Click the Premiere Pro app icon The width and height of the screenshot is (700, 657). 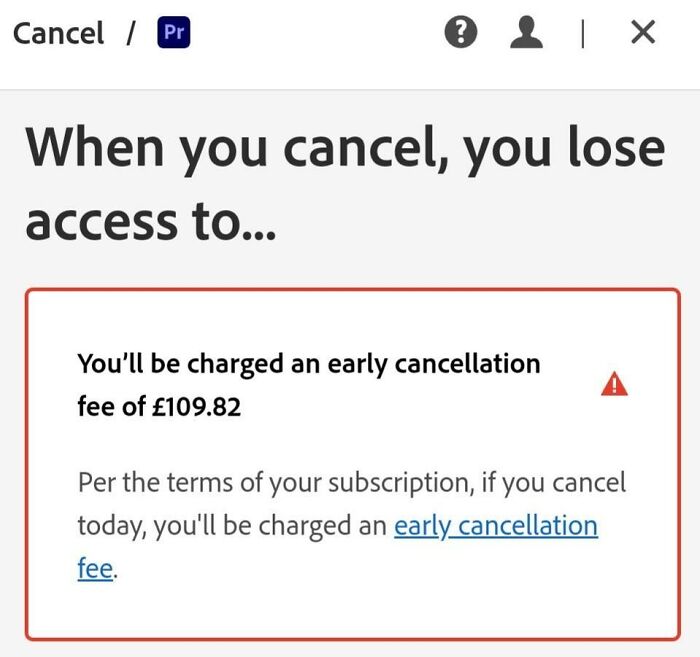tap(174, 32)
